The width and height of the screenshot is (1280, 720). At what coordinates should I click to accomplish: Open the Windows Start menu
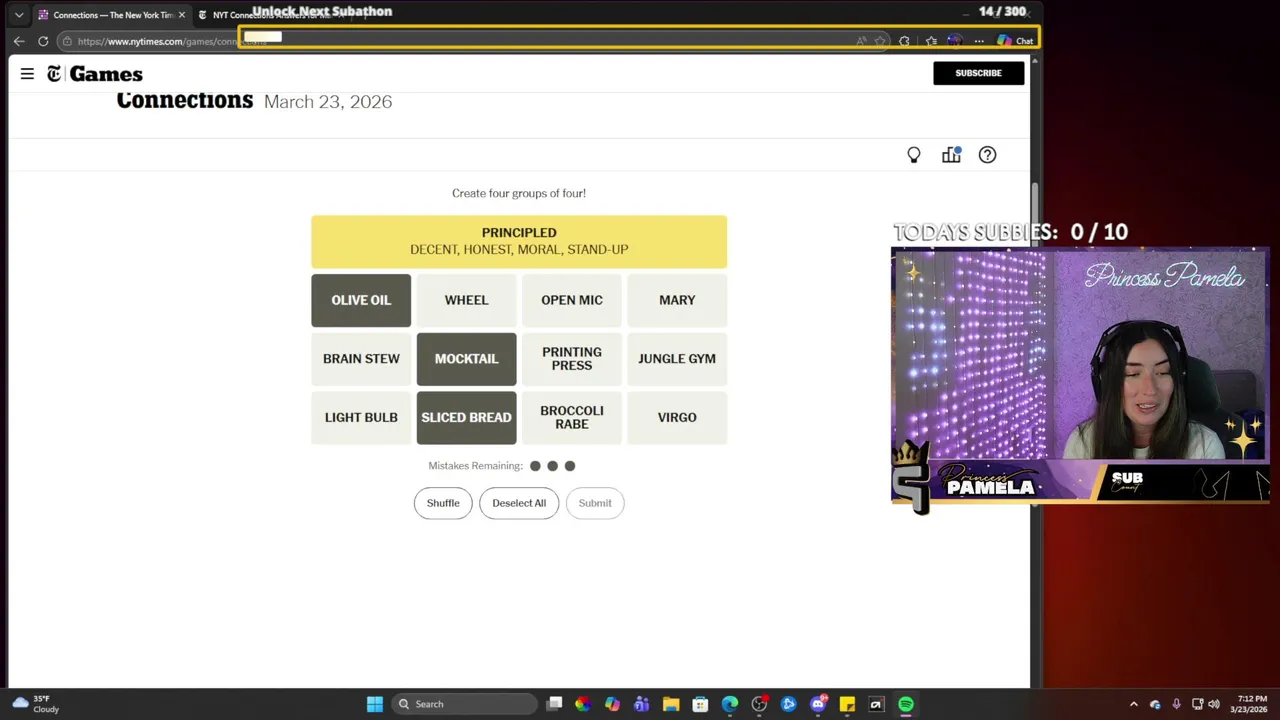click(374, 704)
